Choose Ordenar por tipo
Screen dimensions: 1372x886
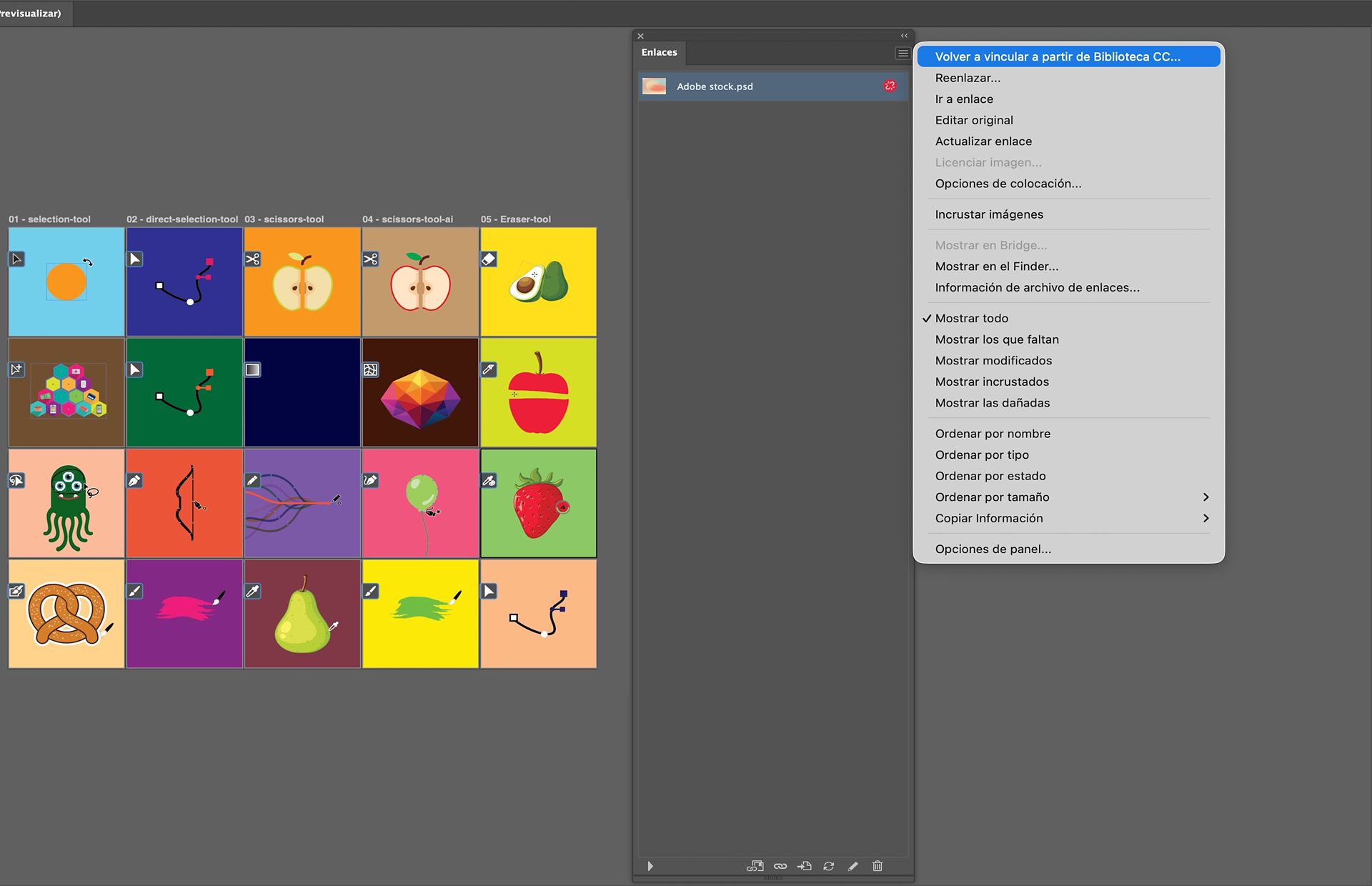(1068, 454)
